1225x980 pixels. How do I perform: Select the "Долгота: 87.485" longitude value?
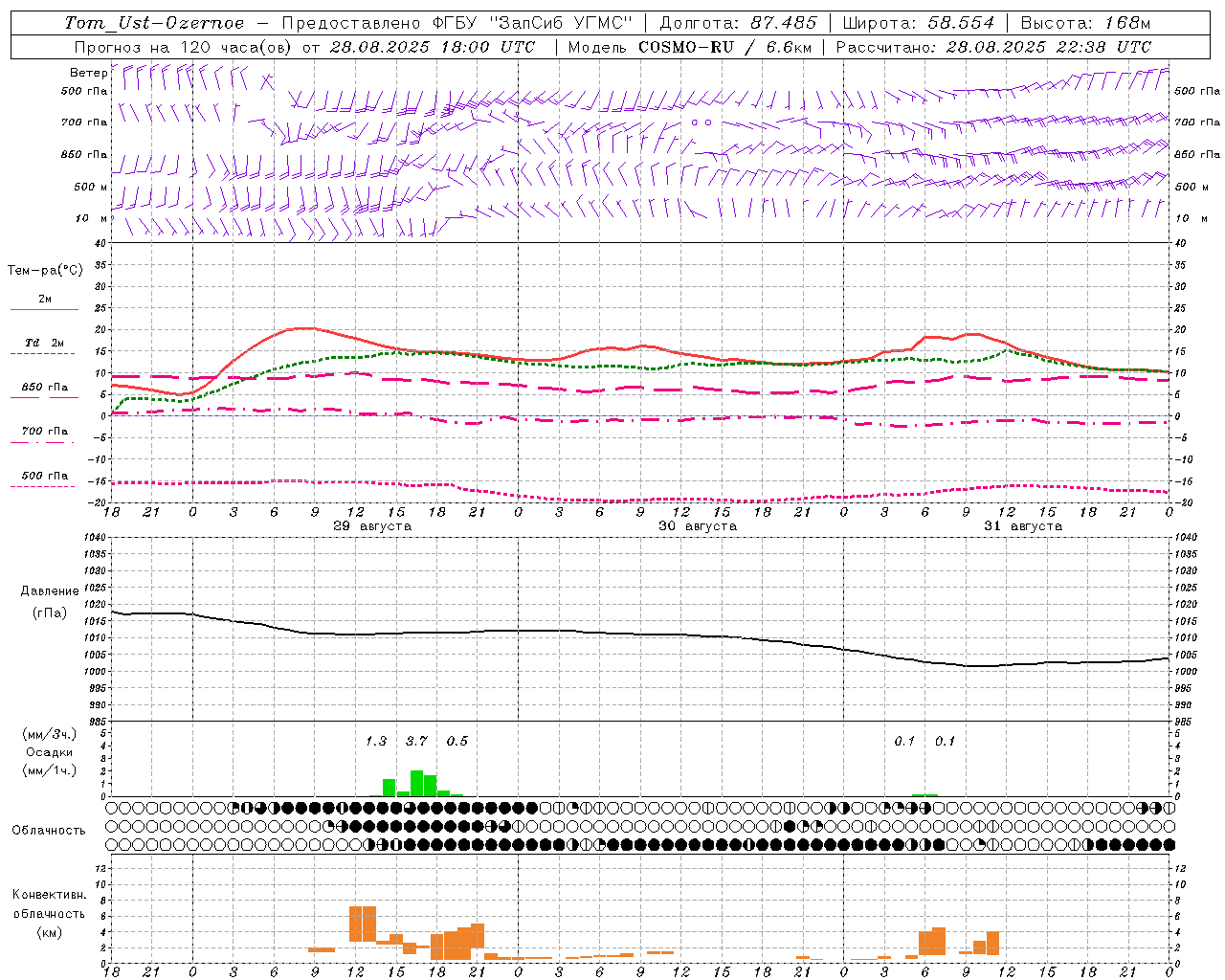(x=739, y=23)
